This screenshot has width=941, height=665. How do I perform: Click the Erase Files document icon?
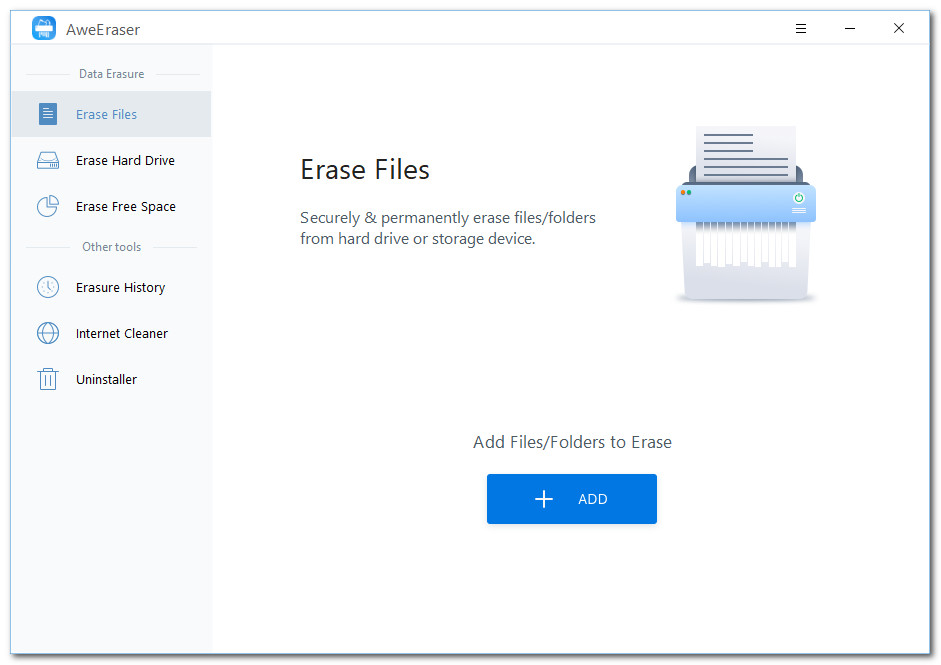pos(48,114)
